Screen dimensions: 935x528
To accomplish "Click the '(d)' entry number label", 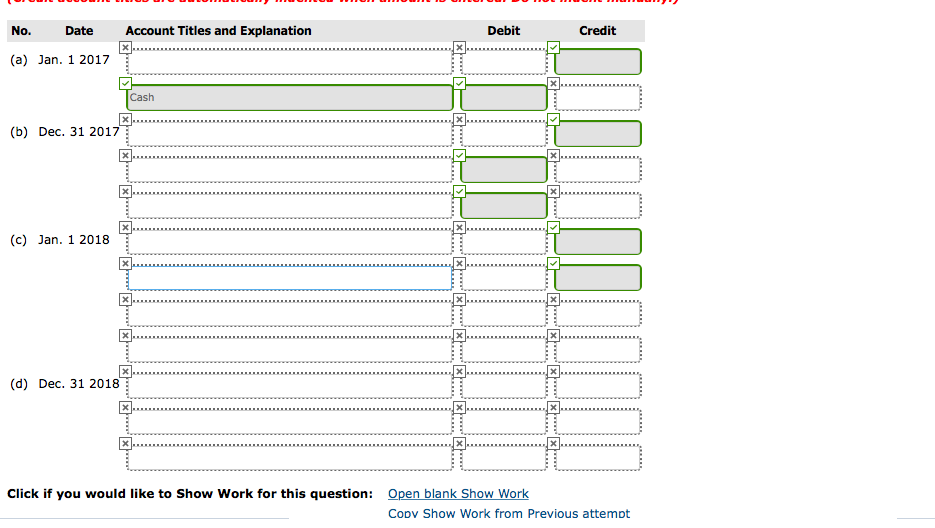I will [x=18, y=384].
